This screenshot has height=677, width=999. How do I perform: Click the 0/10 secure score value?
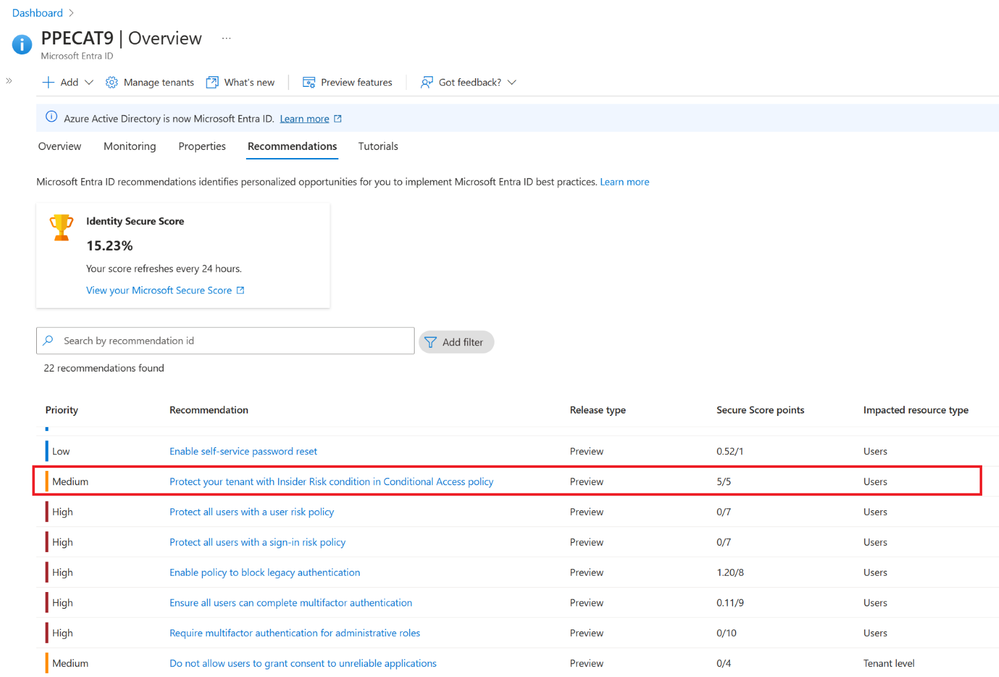coord(726,633)
